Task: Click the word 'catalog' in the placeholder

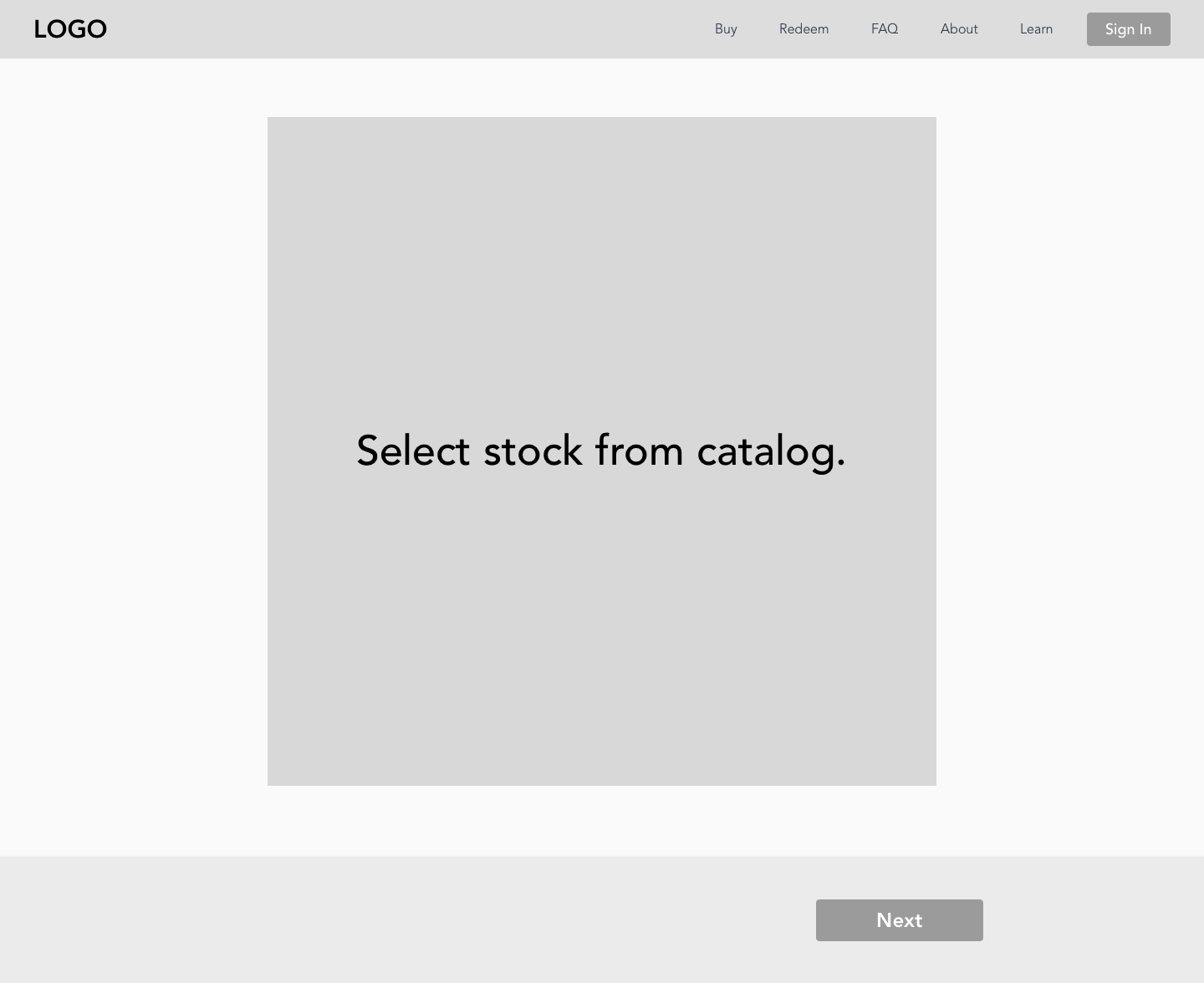Action: [x=765, y=451]
